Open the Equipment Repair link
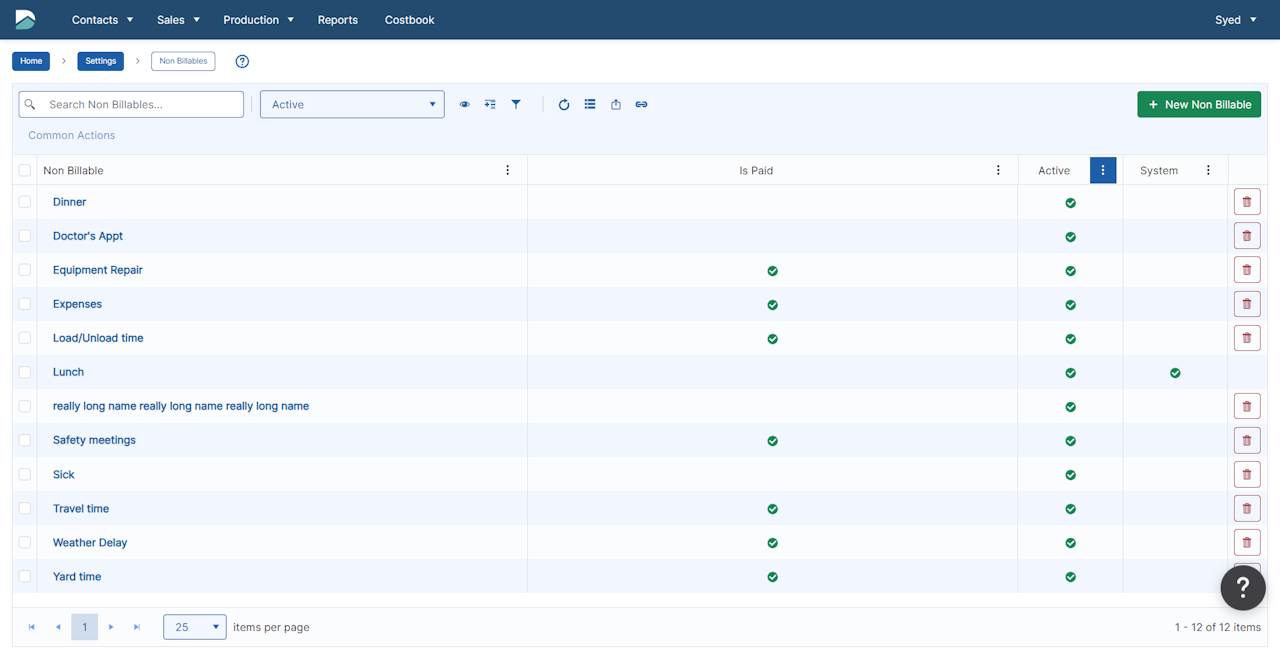Image resolution: width=1280 pixels, height=659 pixels. coord(98,270)
